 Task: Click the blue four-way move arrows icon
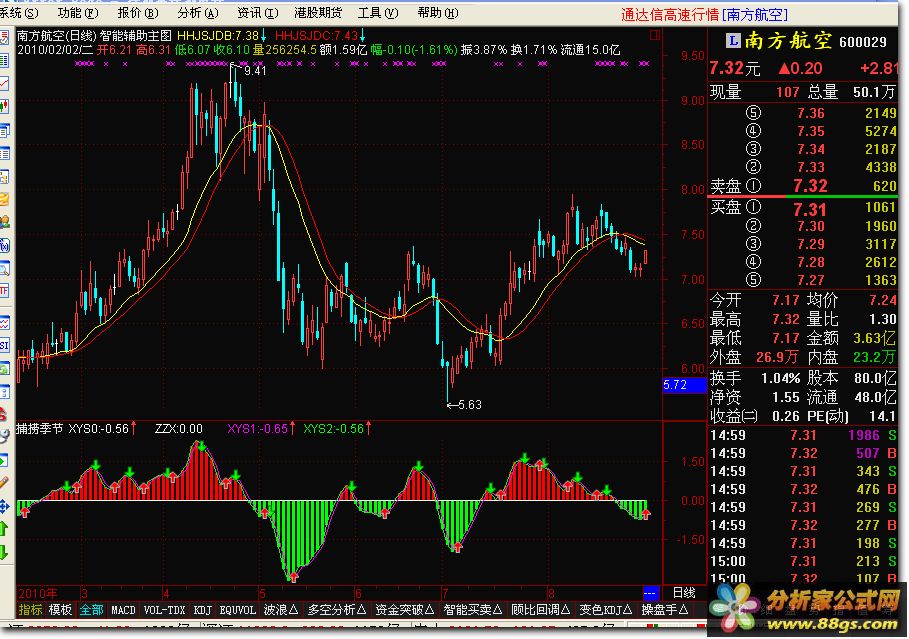point(3,507)
